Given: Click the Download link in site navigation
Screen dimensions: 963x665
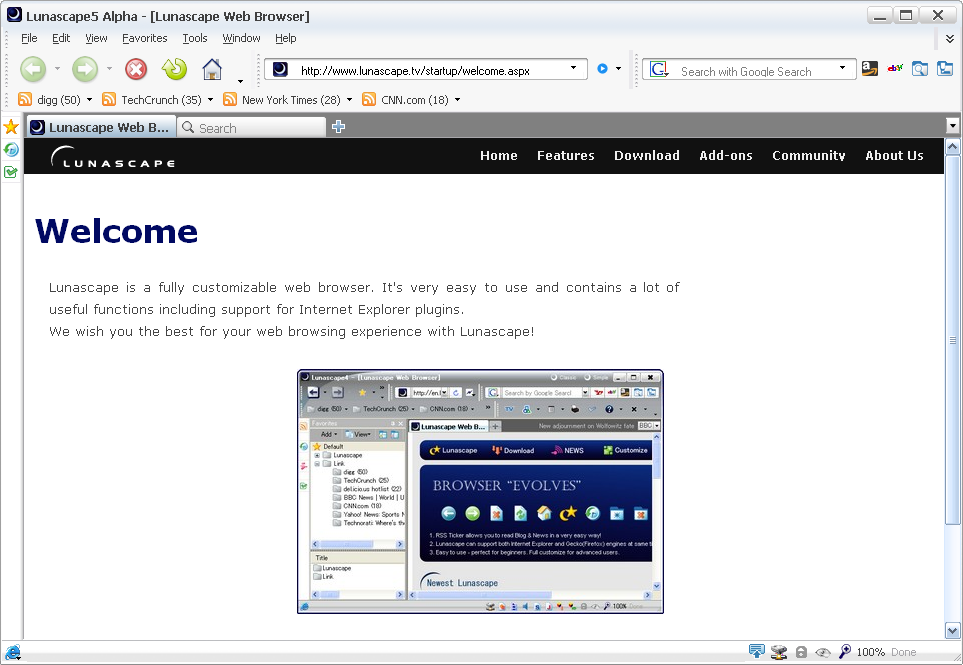Looking at the screenshot, I should pos(647,156).
